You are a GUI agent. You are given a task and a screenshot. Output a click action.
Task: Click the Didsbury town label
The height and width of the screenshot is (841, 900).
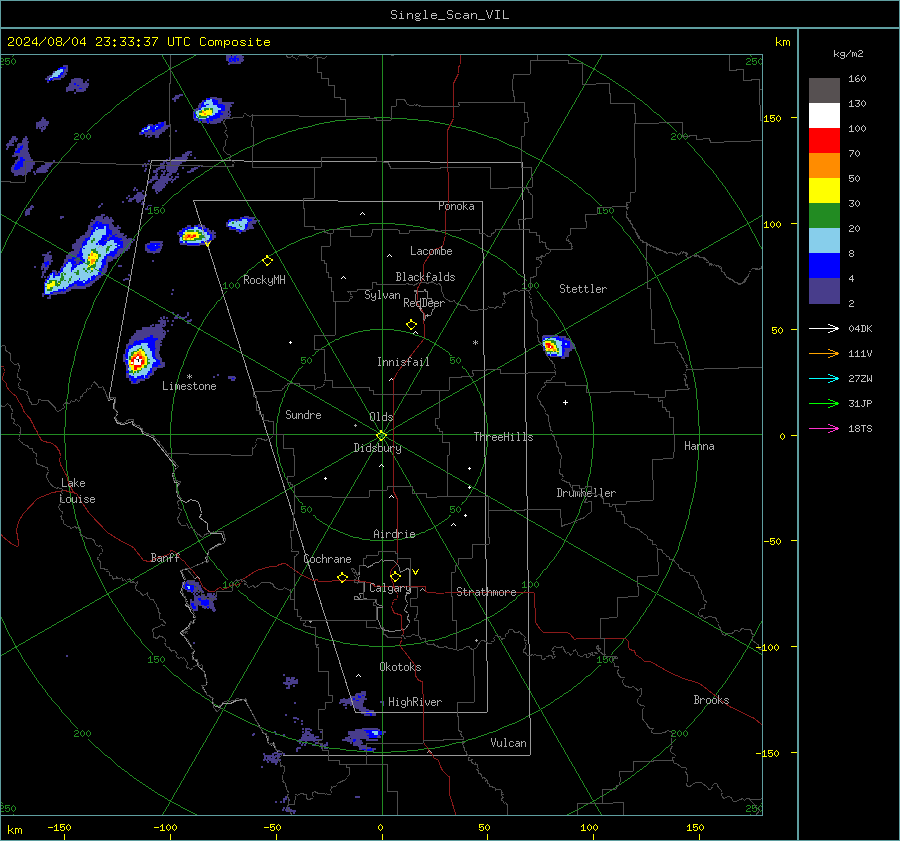377,448
